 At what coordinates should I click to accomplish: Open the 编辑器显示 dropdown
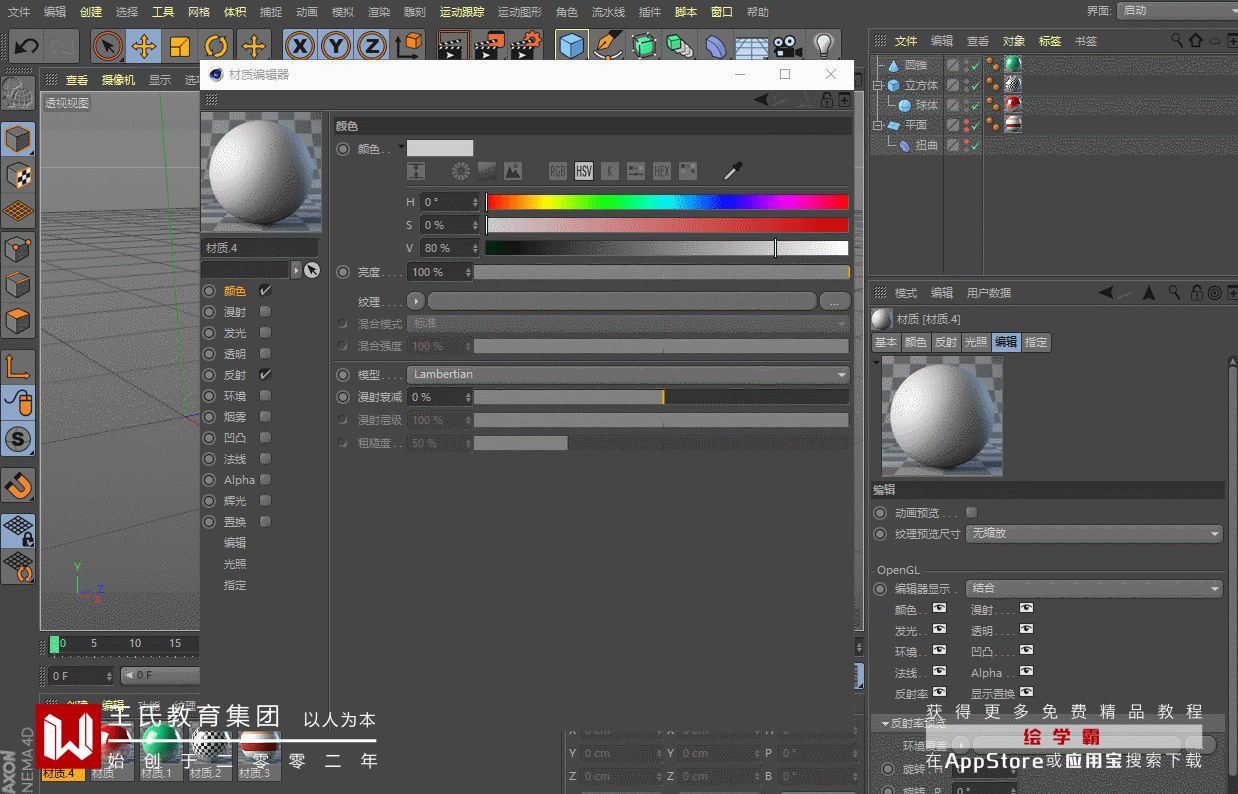[1095, 589]
